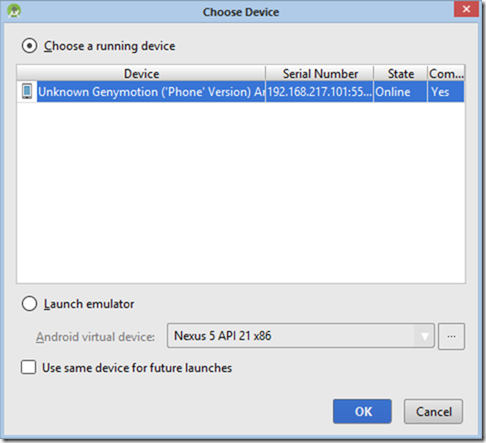Confirm with the OK button
The height and width of the screenshot is (443, 486).
tap(362, 412)
